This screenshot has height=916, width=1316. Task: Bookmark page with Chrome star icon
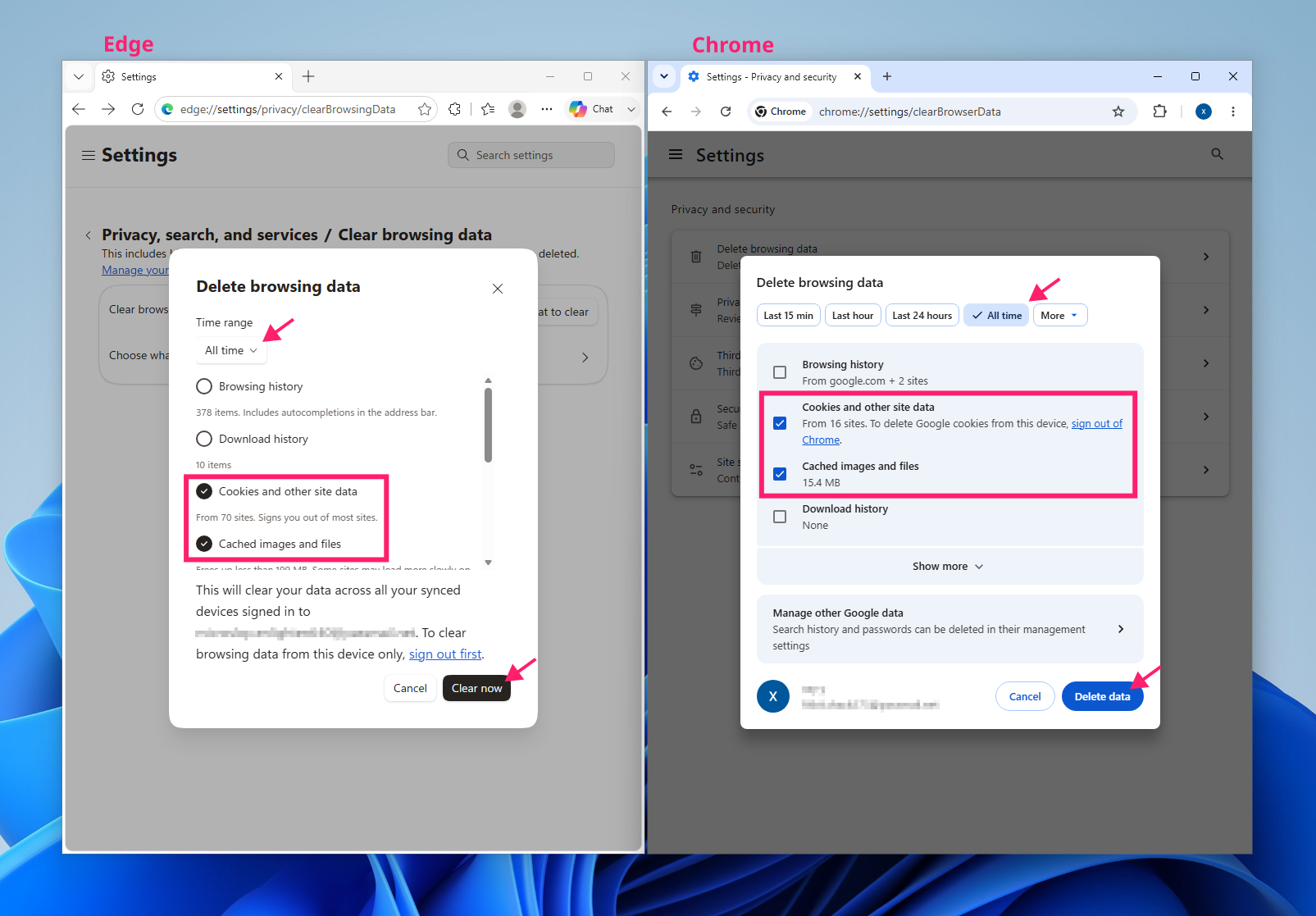1118,112
